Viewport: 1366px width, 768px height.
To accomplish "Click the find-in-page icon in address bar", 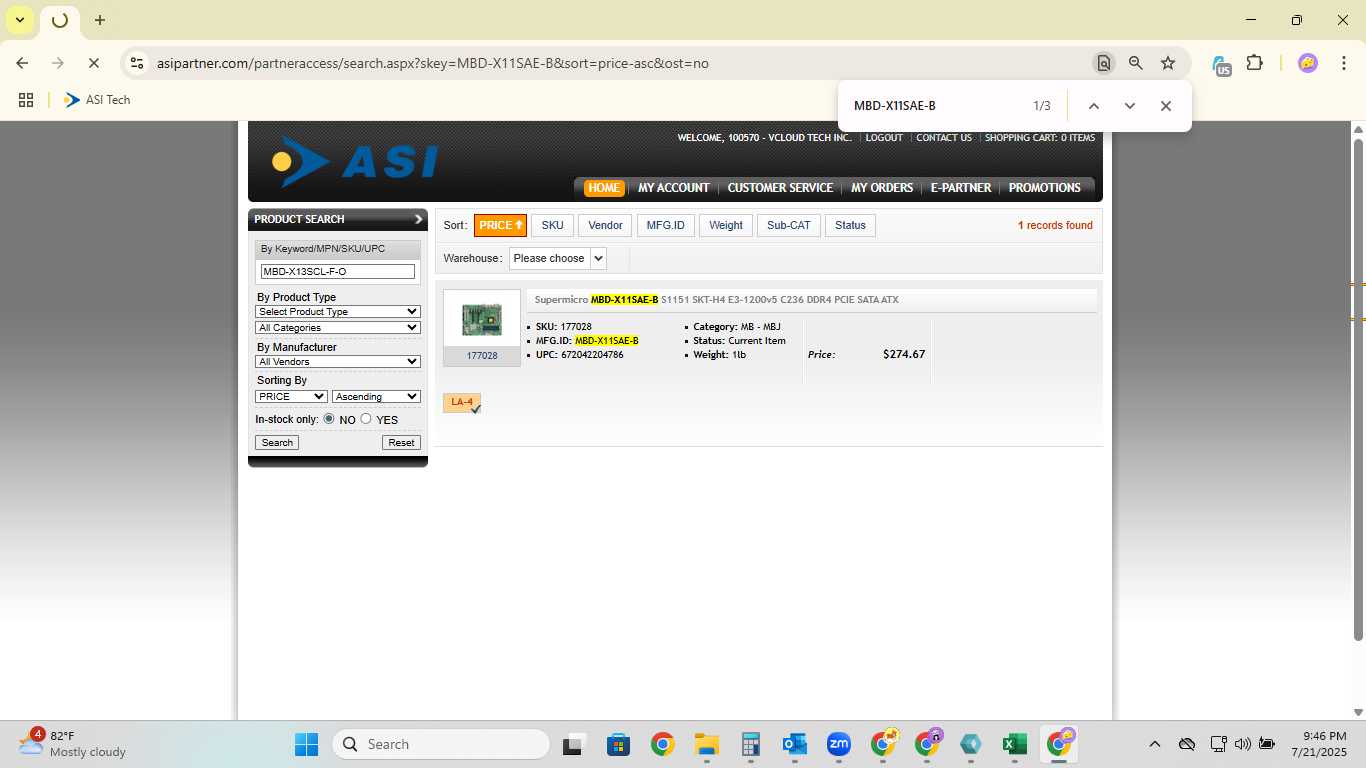I will [1103, 63].
